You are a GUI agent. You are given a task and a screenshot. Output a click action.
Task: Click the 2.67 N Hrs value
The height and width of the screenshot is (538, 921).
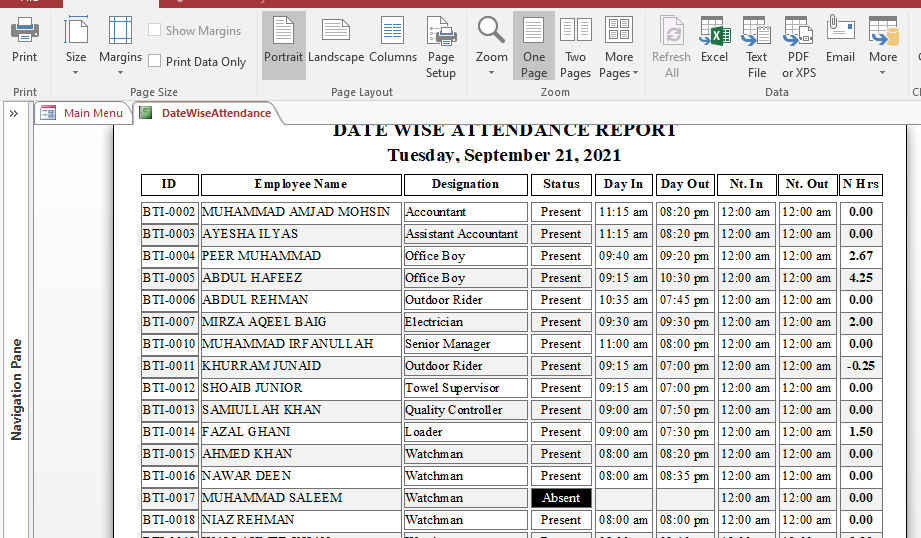(x=861, y=256)
